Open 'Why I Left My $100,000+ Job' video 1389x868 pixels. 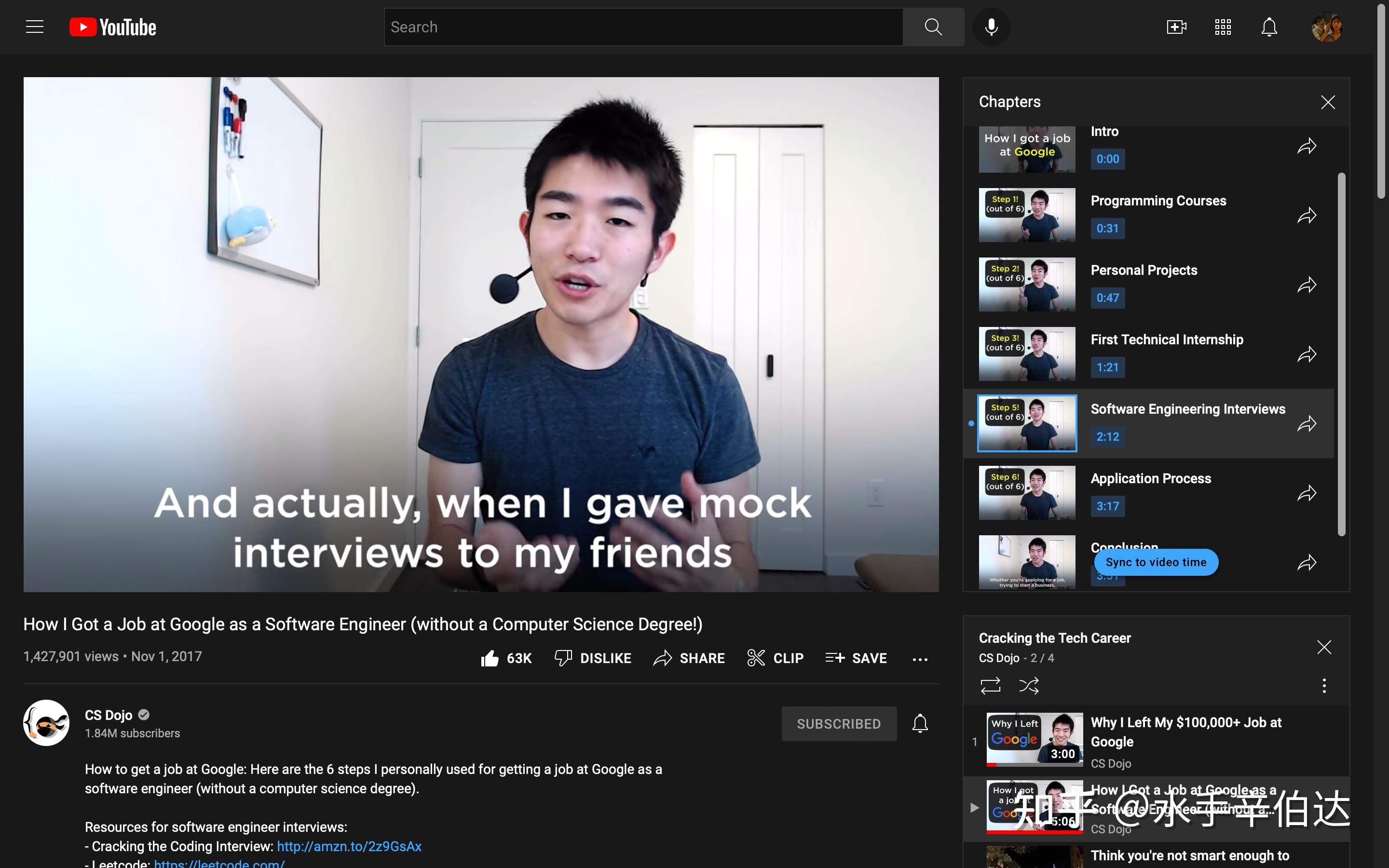(1186, 732)
